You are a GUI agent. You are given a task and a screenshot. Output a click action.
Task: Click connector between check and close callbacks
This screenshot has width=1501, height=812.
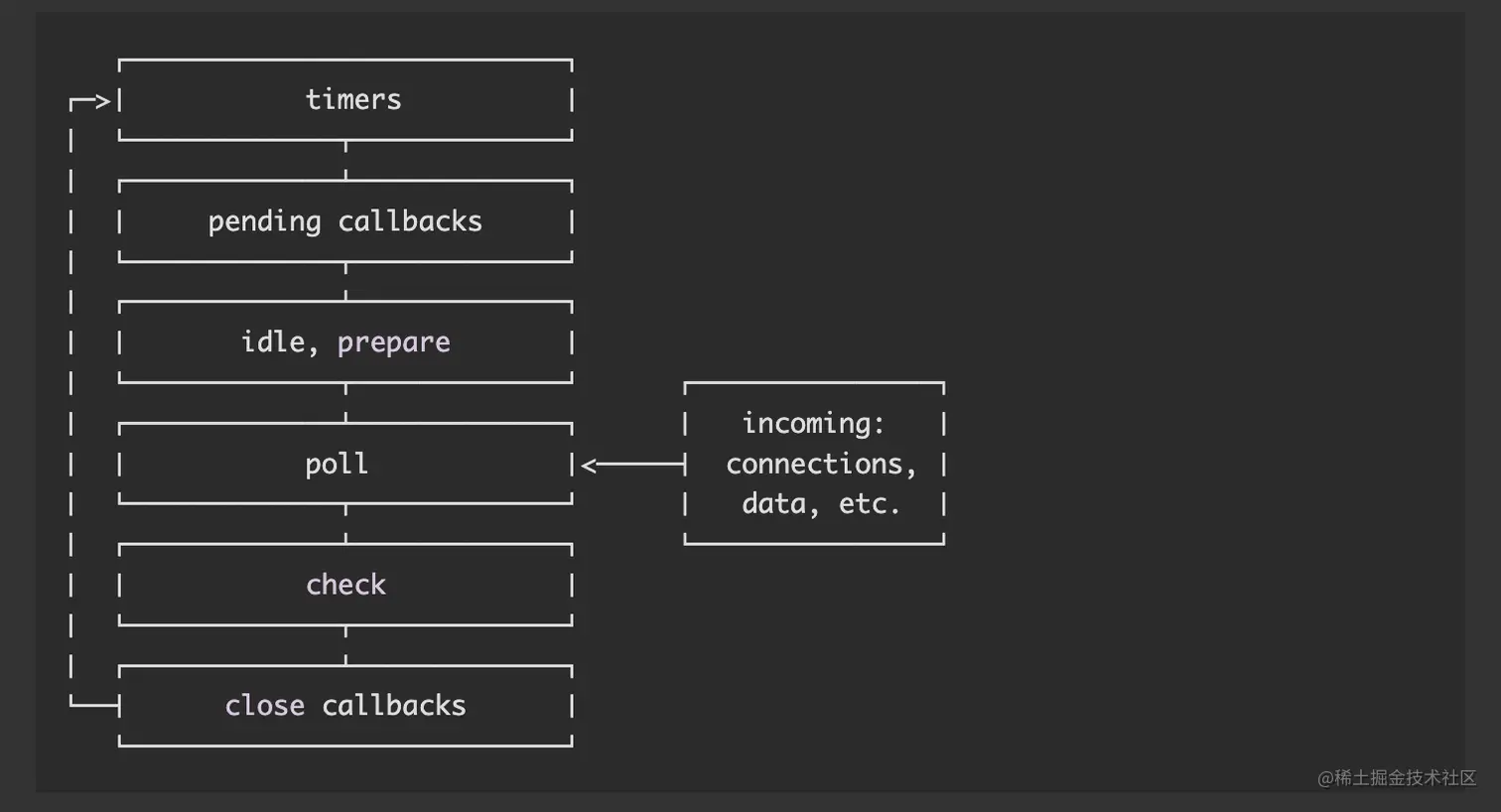pos(345,645)
